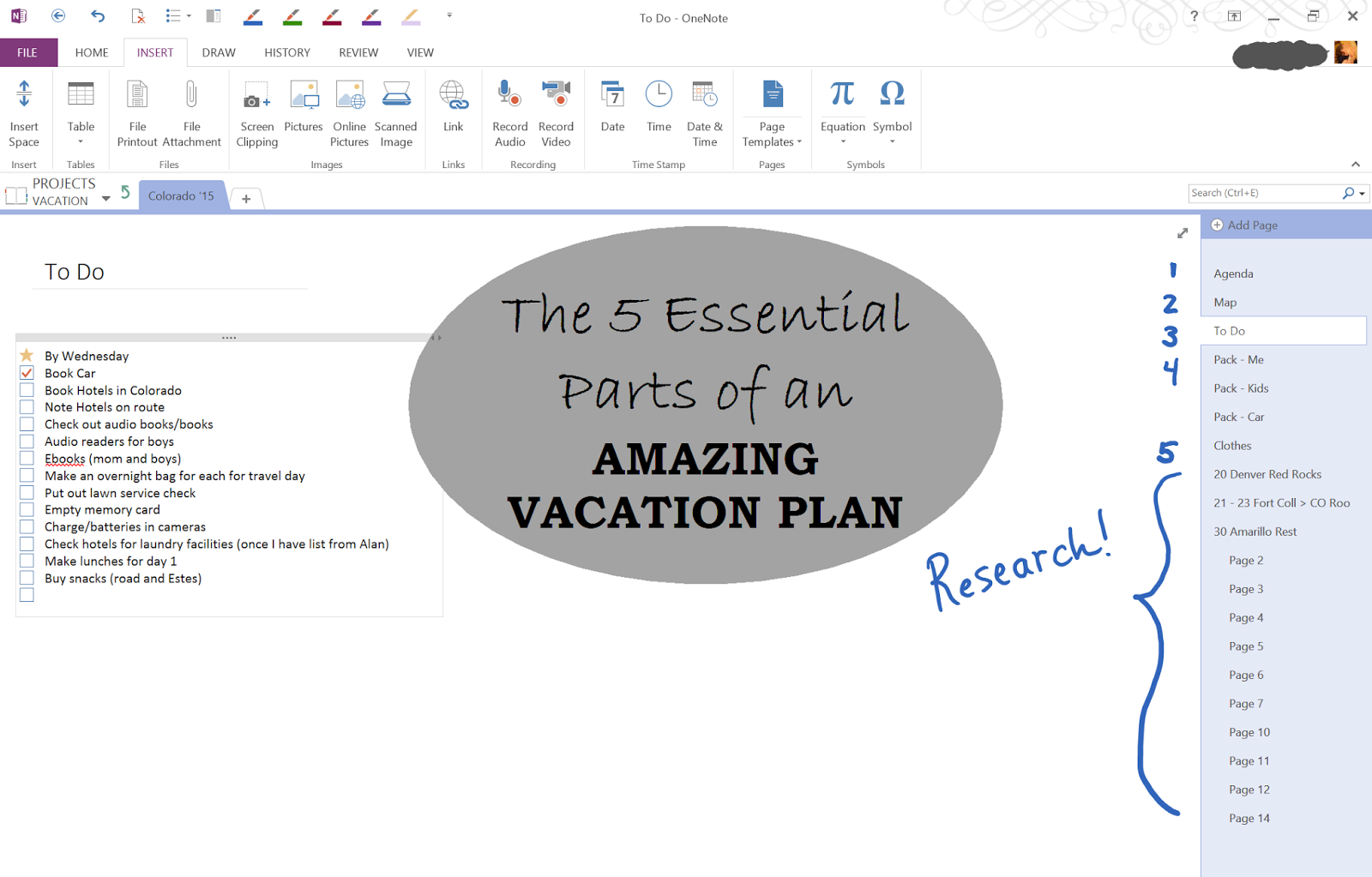Start Record Video

[x=556, y=112]
